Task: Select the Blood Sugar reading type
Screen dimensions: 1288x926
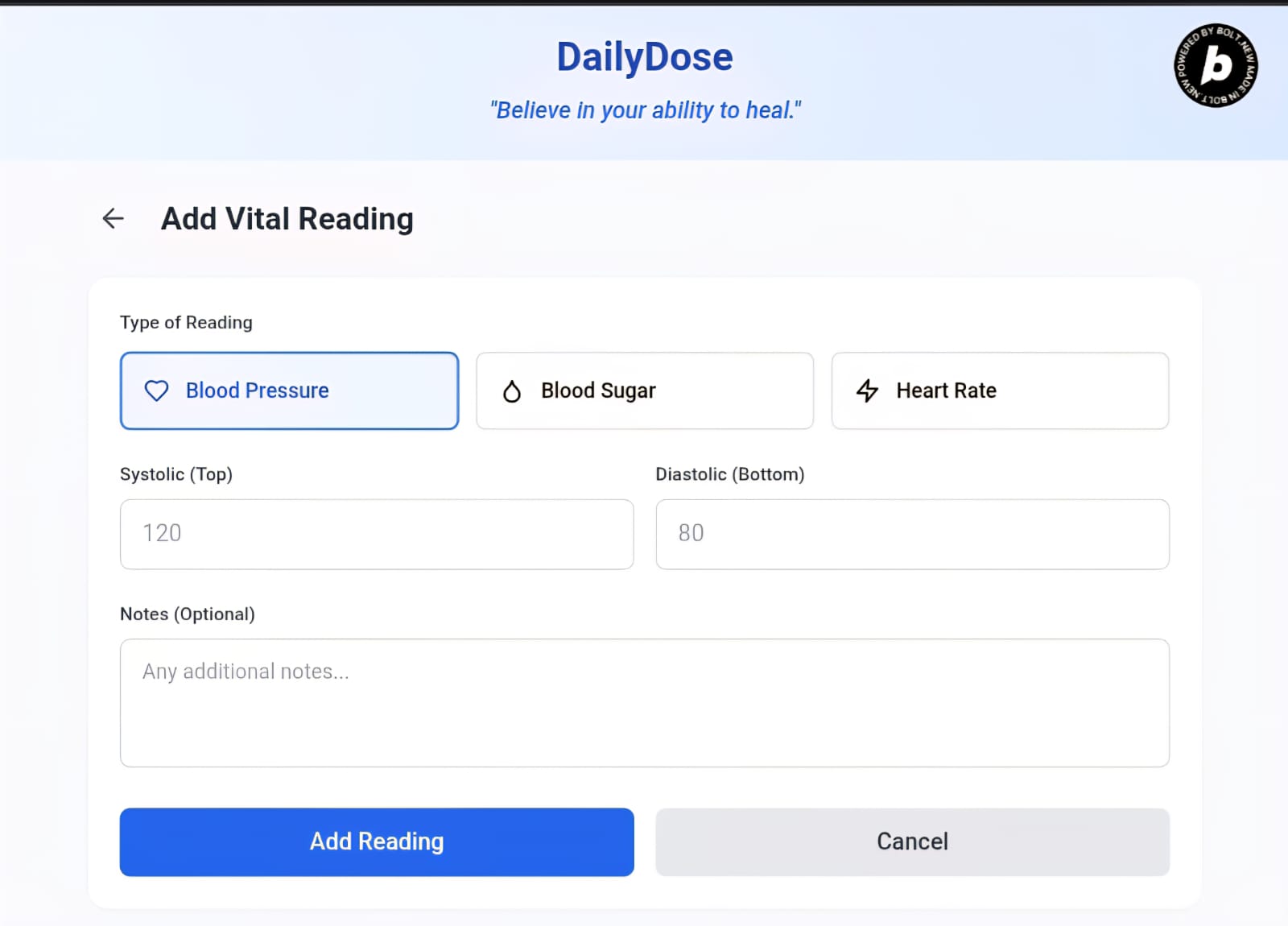Action: (645, 391)
